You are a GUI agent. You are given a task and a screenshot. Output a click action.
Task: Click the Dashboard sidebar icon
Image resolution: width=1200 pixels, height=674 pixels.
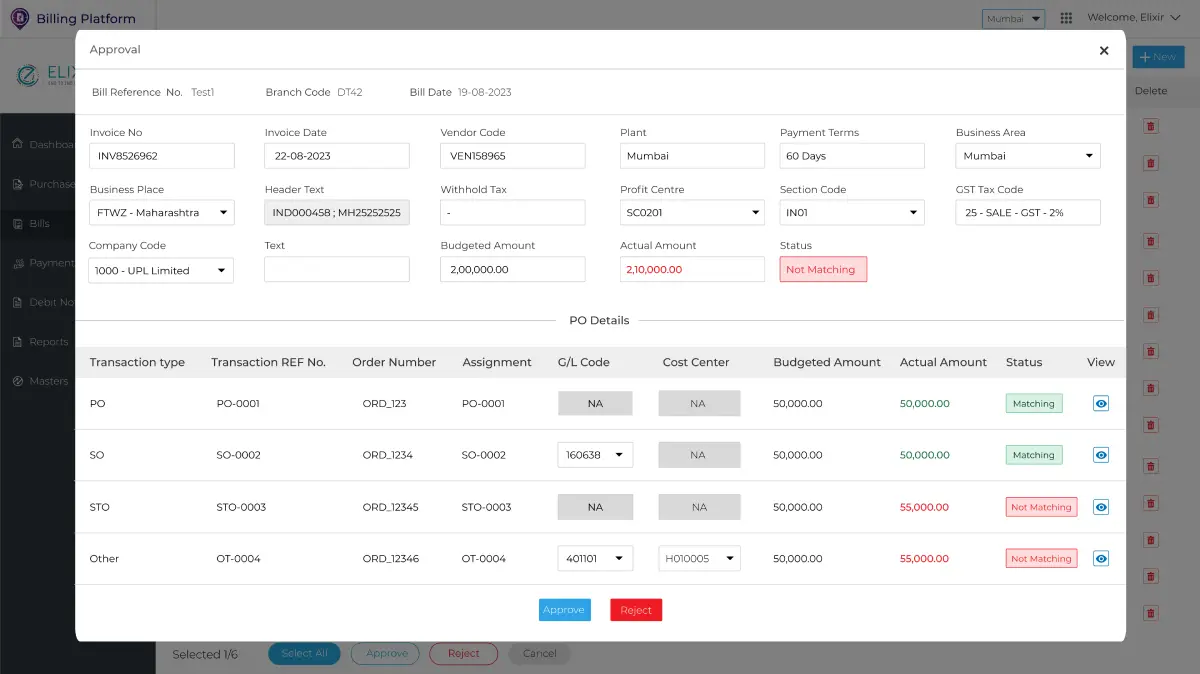[x=18, y=144]
